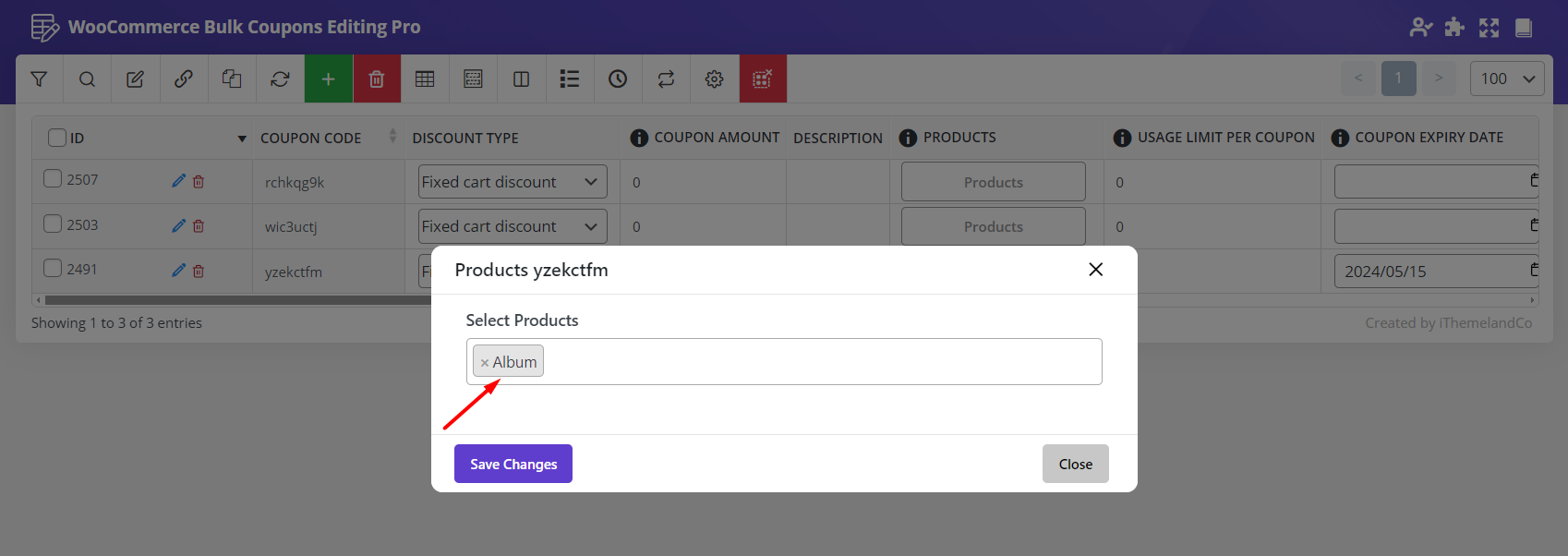Click the green plus add coupon button
The height and width of the screenshot is (556, 1568).
click(328, 79)
